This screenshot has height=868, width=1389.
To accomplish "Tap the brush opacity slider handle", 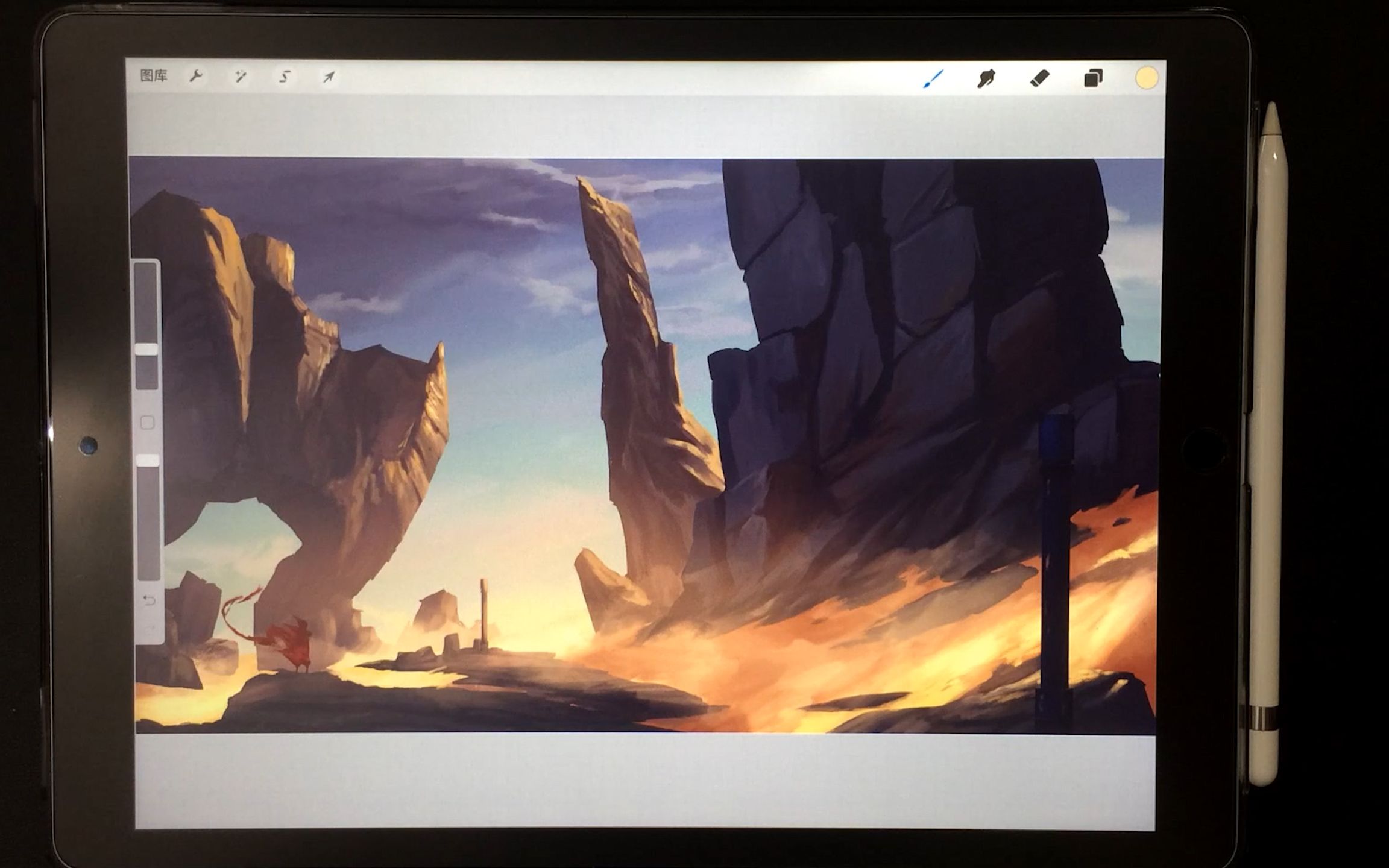I will point(148,461).
